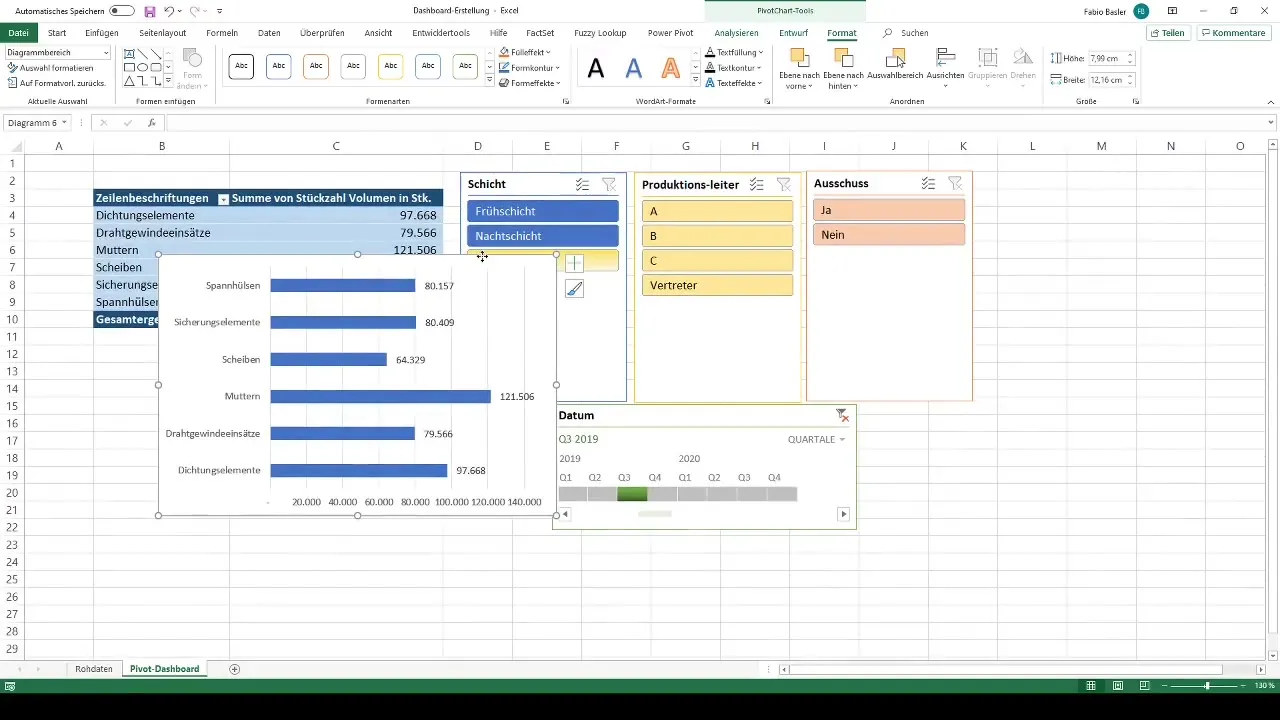
Task: Add a new sheet with plus icon
Action: click(x=235, y=669)
